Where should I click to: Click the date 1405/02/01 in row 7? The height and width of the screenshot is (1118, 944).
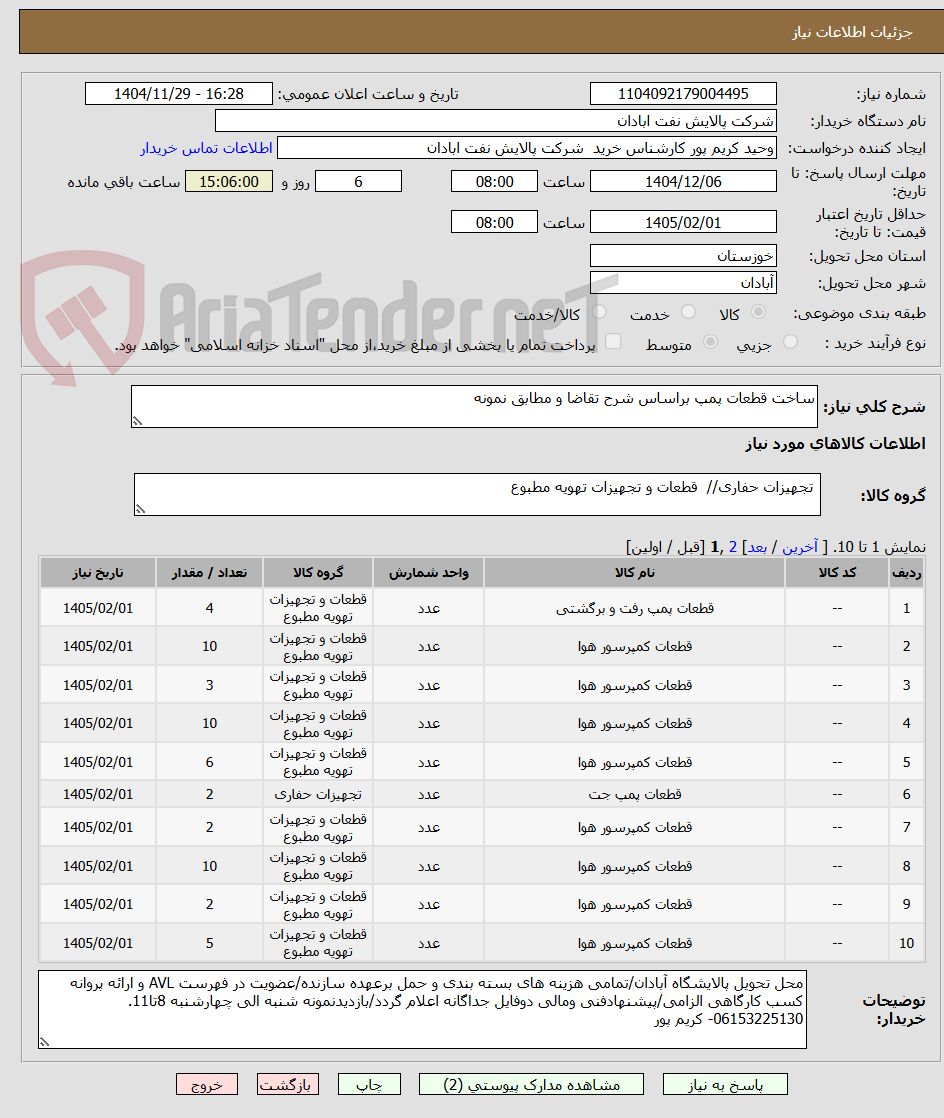click(98, 827)
